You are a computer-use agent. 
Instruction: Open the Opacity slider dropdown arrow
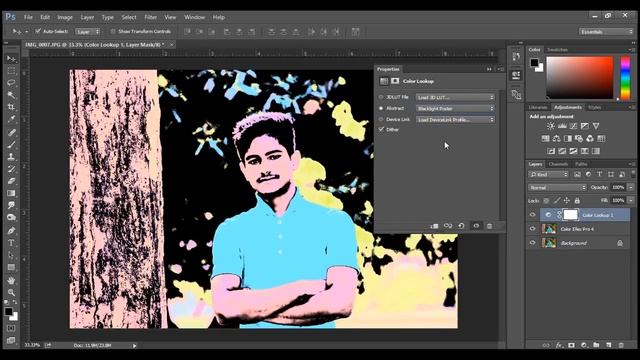coord(631,187)
